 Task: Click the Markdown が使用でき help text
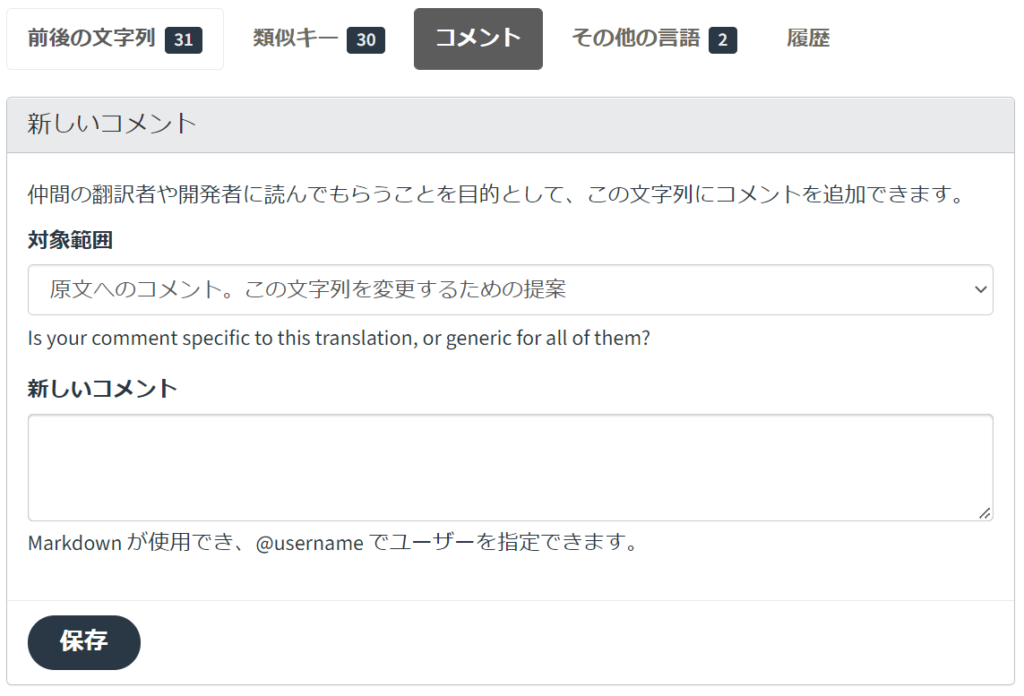pos(333,542)
